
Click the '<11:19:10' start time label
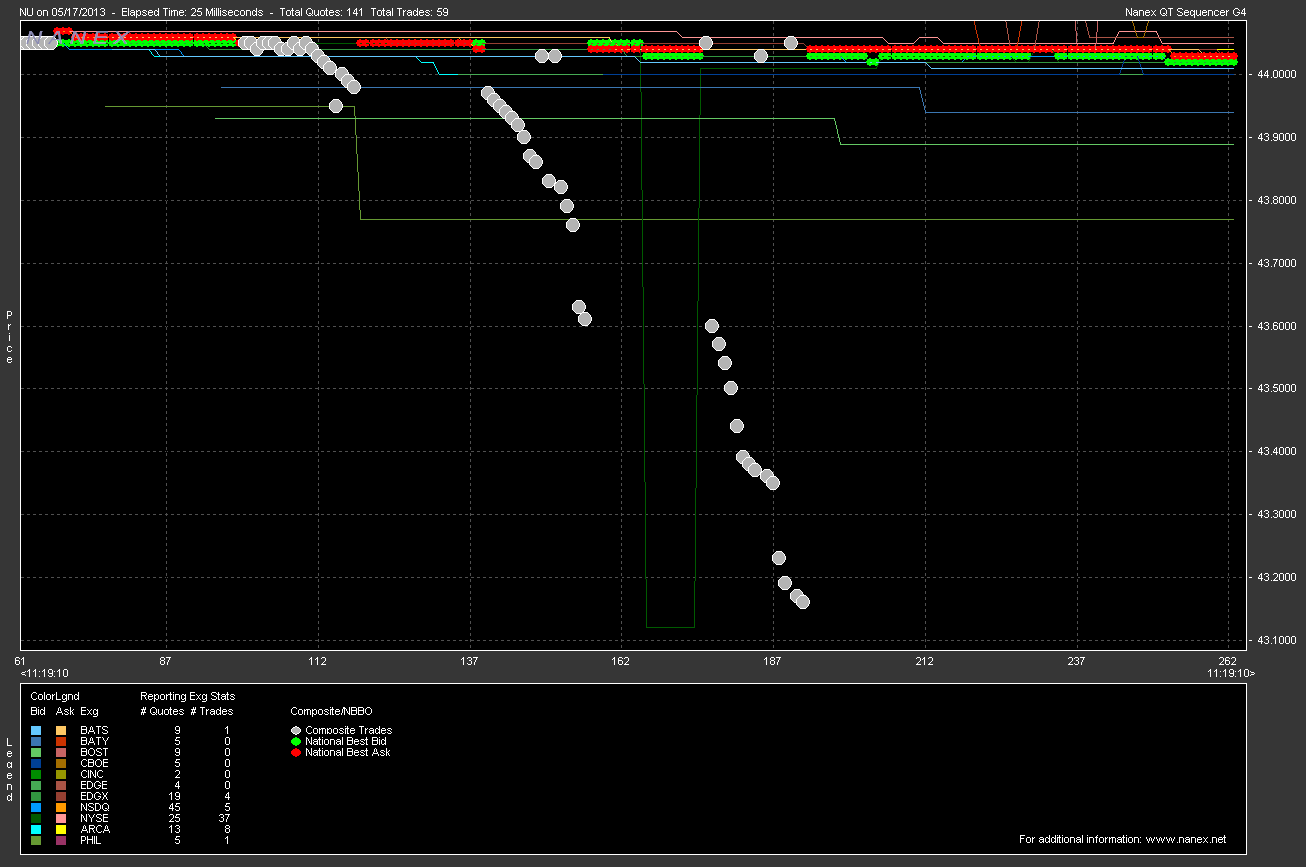point(44,674)
